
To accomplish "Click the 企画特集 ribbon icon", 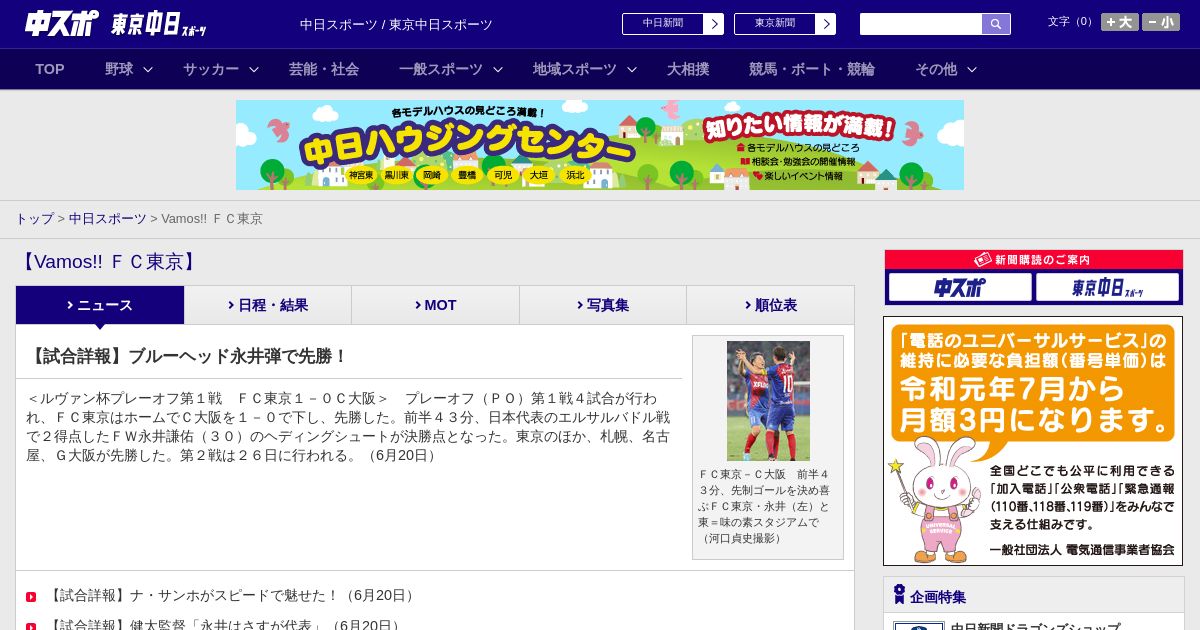I will tap(899, 594).
